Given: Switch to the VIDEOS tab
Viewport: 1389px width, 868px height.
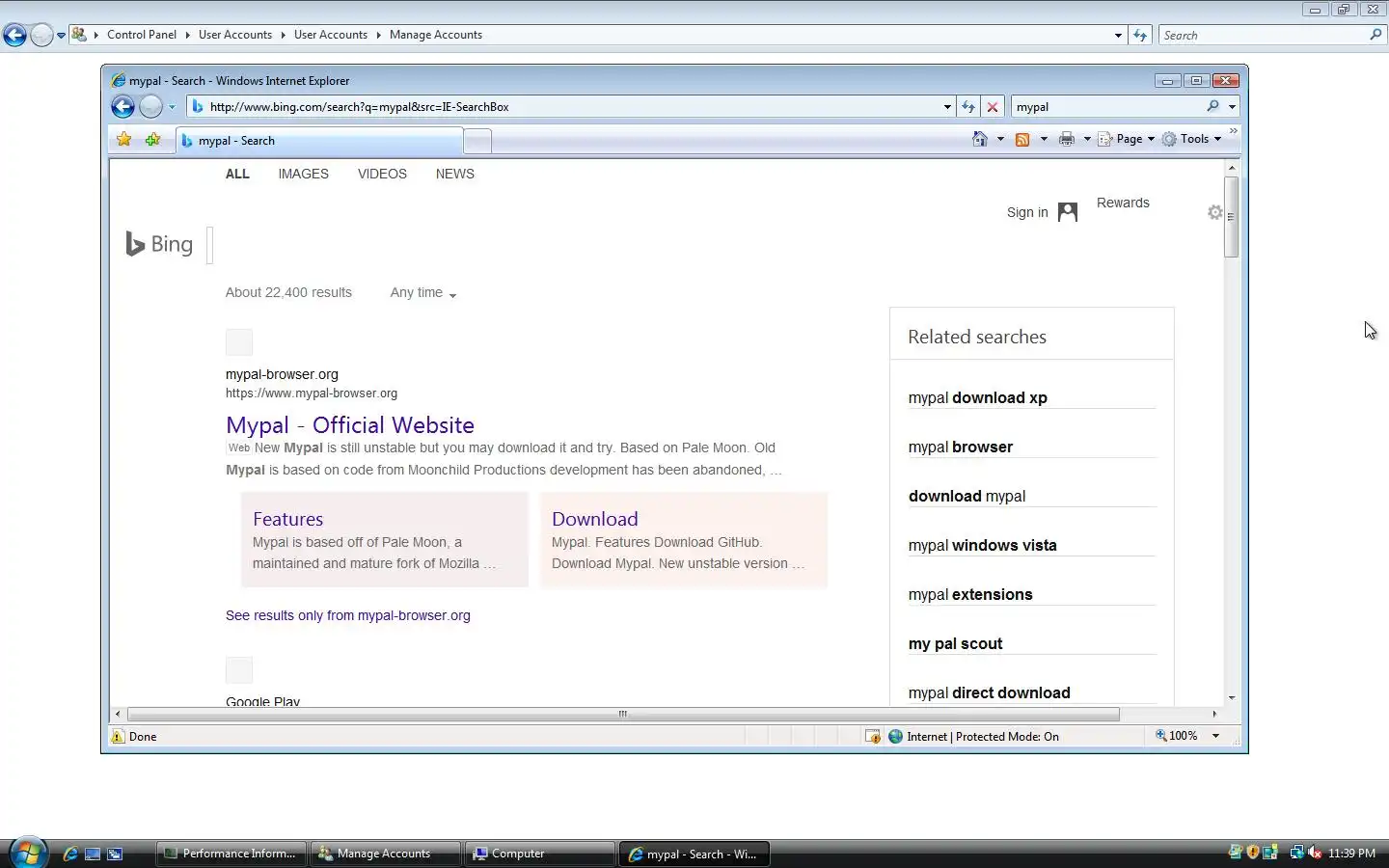Looking at the screenshot, I should coord(382,175).
